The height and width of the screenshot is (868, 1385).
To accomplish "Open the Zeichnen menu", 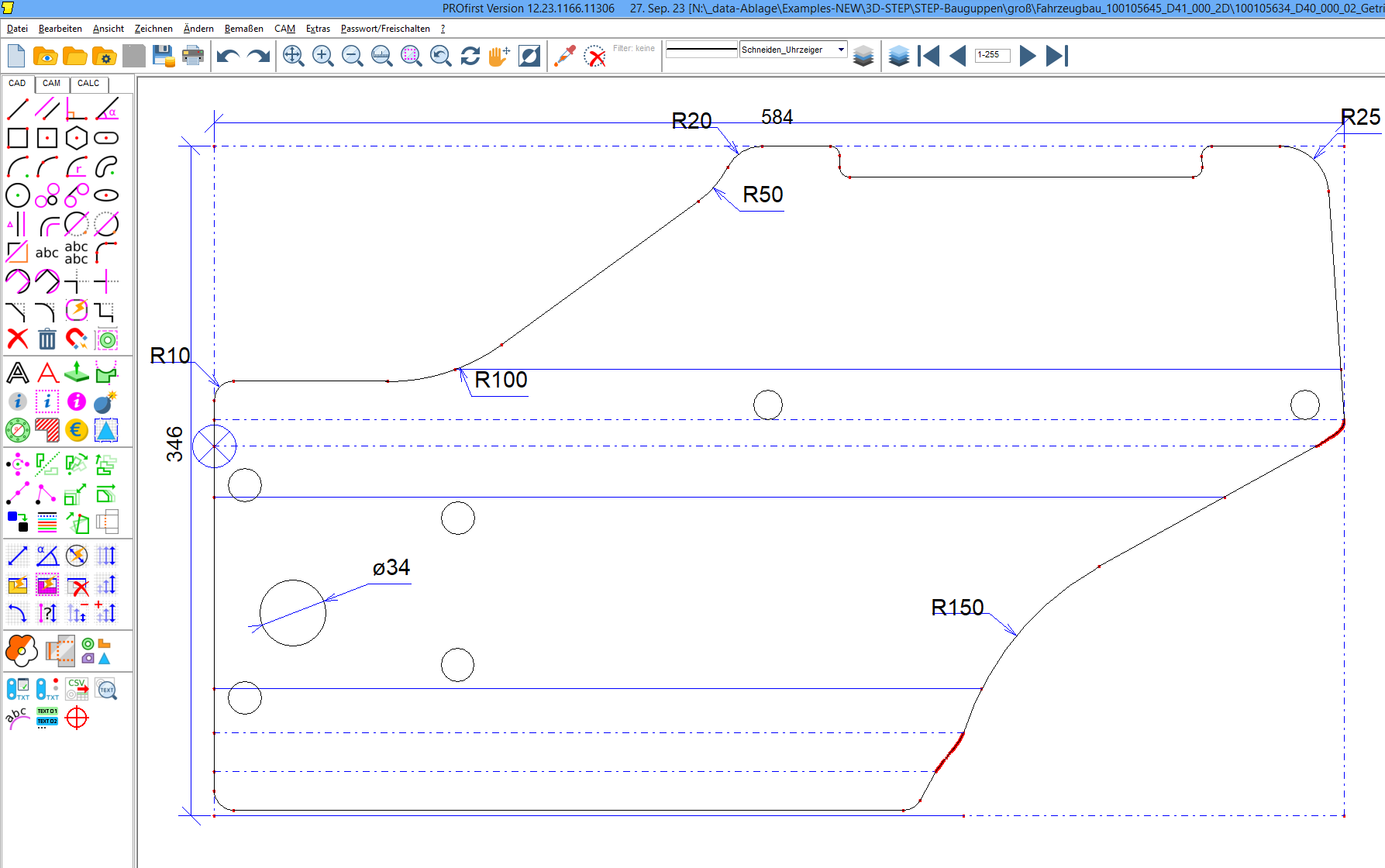I will click(x=153, y=29).
